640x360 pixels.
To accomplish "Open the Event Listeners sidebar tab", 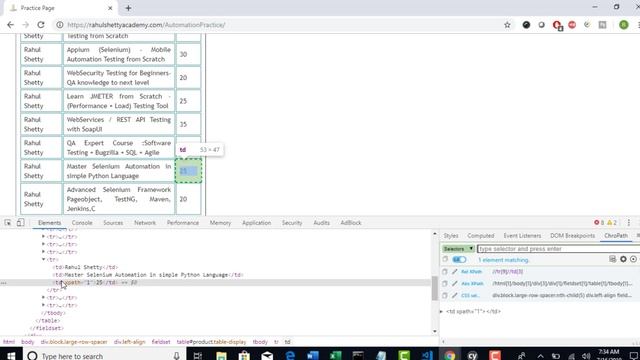I will (x=522, y=236).
